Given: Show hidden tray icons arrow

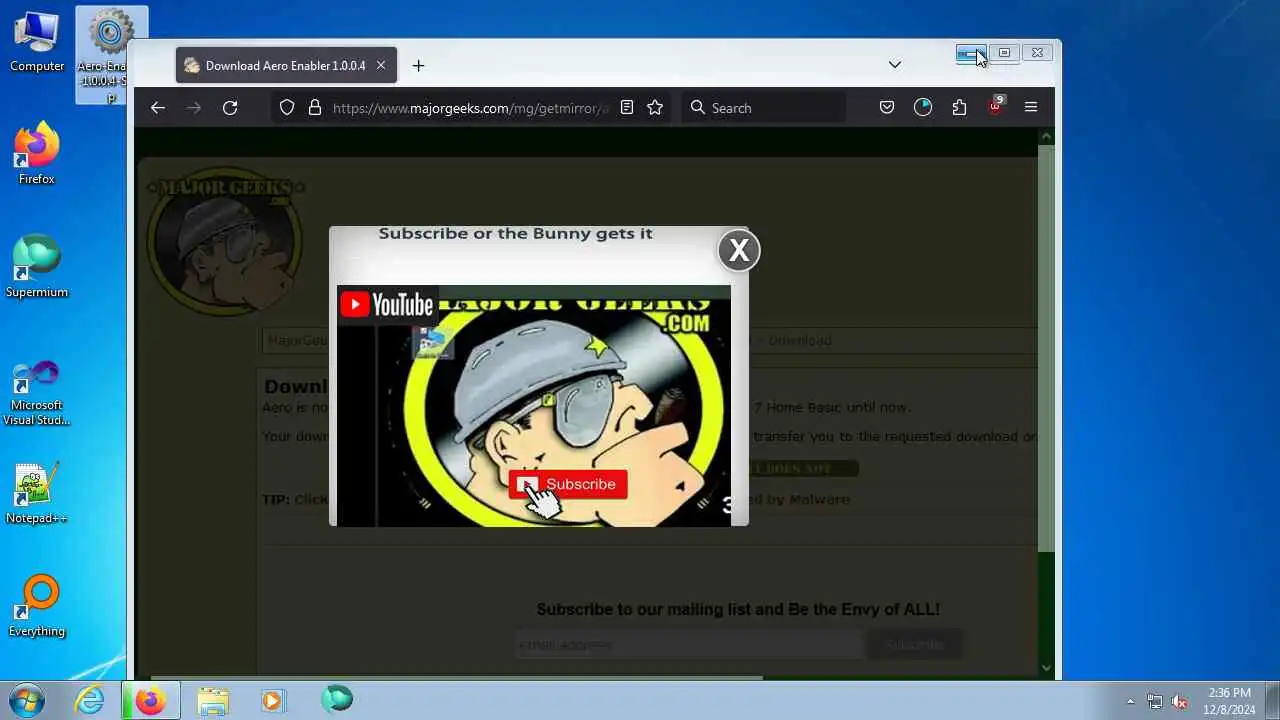Looking at the screenshot, I should tap(1131, 701).
